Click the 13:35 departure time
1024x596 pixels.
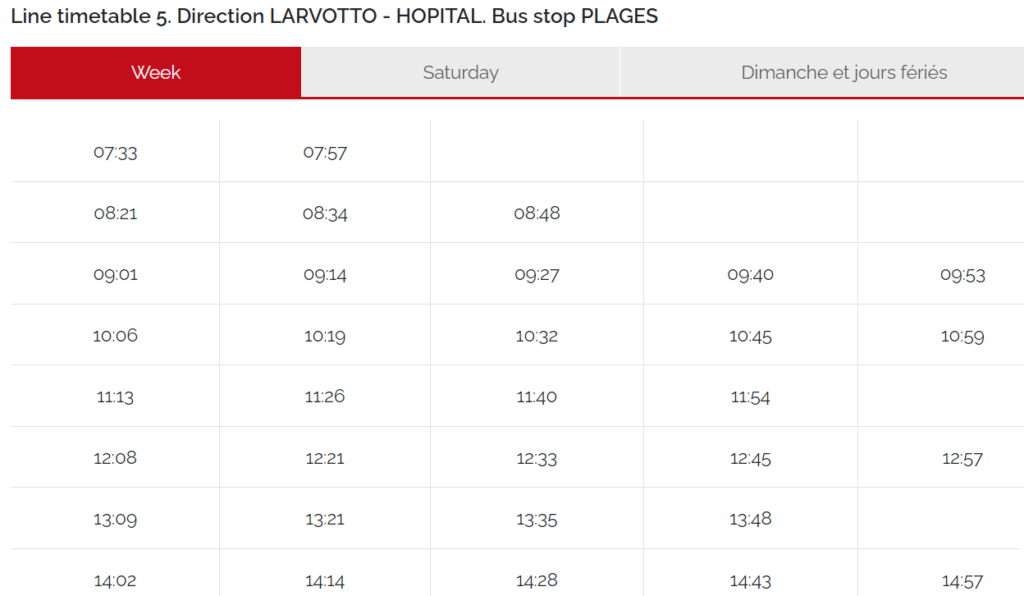tap(538, 518)
